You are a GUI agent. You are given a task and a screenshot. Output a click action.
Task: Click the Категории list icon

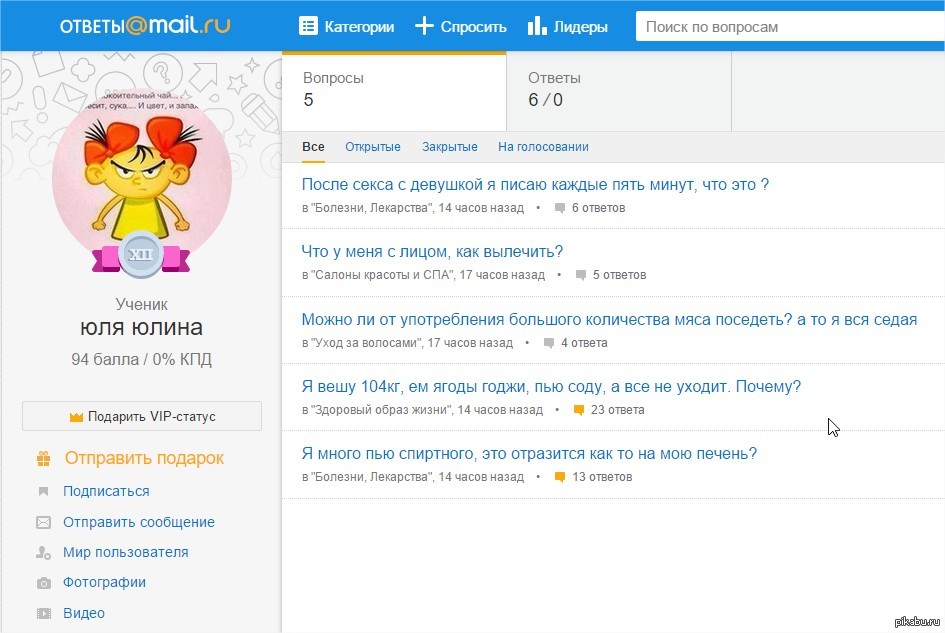(308, 26)
